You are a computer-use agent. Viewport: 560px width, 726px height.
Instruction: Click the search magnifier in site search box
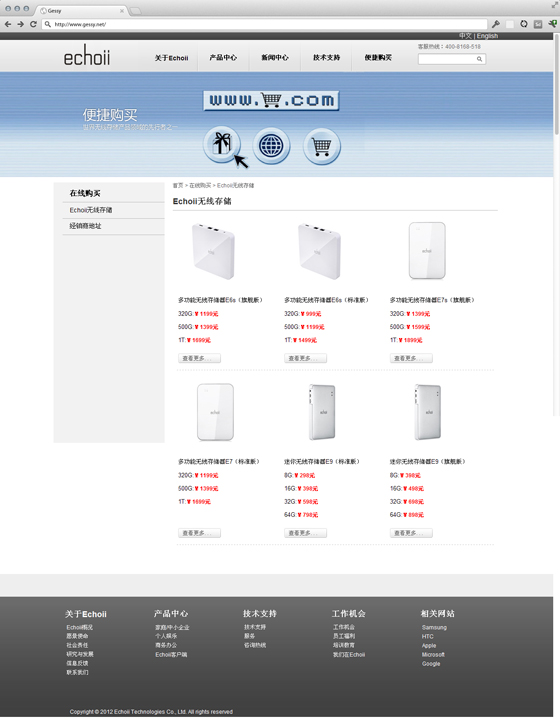click(x=479, y=59)
